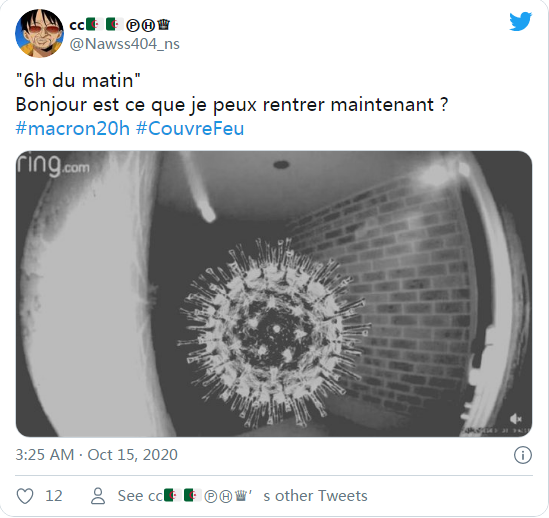Click the Twitter bird logo
The image size is (549, 518).
pyautogui.click(x=520, y=22)
